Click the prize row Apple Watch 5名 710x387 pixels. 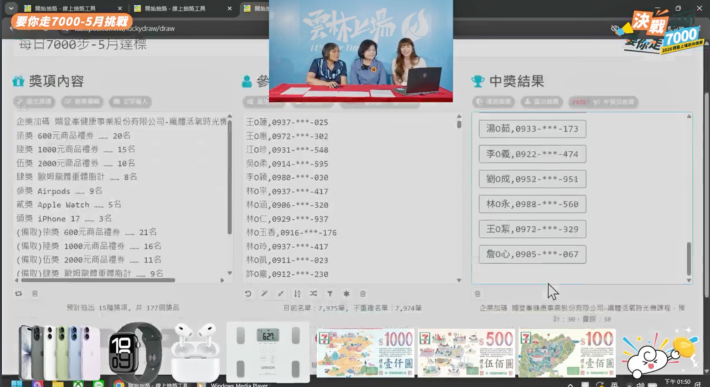69,205
